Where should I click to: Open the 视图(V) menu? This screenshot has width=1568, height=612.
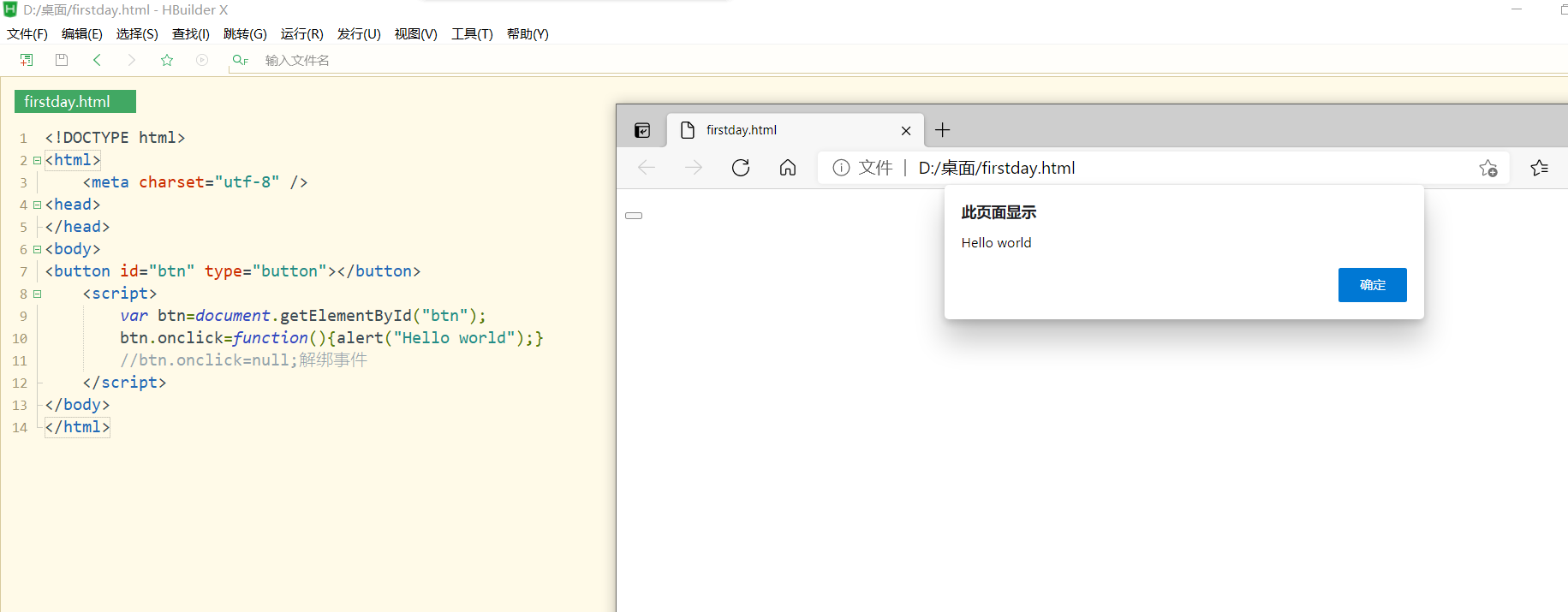(x=416, y=34)
